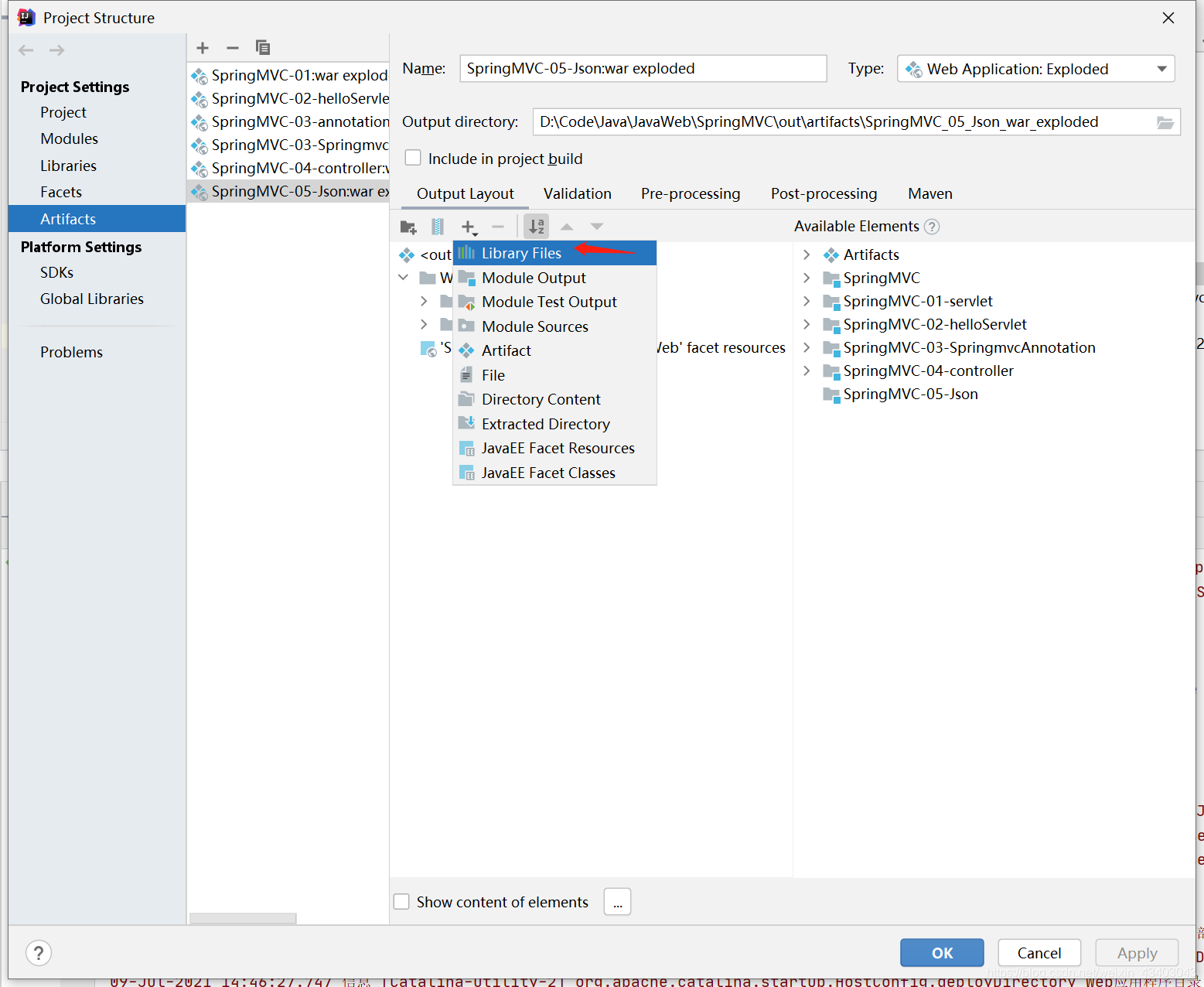
Task: Select SpringMVC-05-Json:war artifact in list
Action: pyautogui.click(x=289, y=191)
